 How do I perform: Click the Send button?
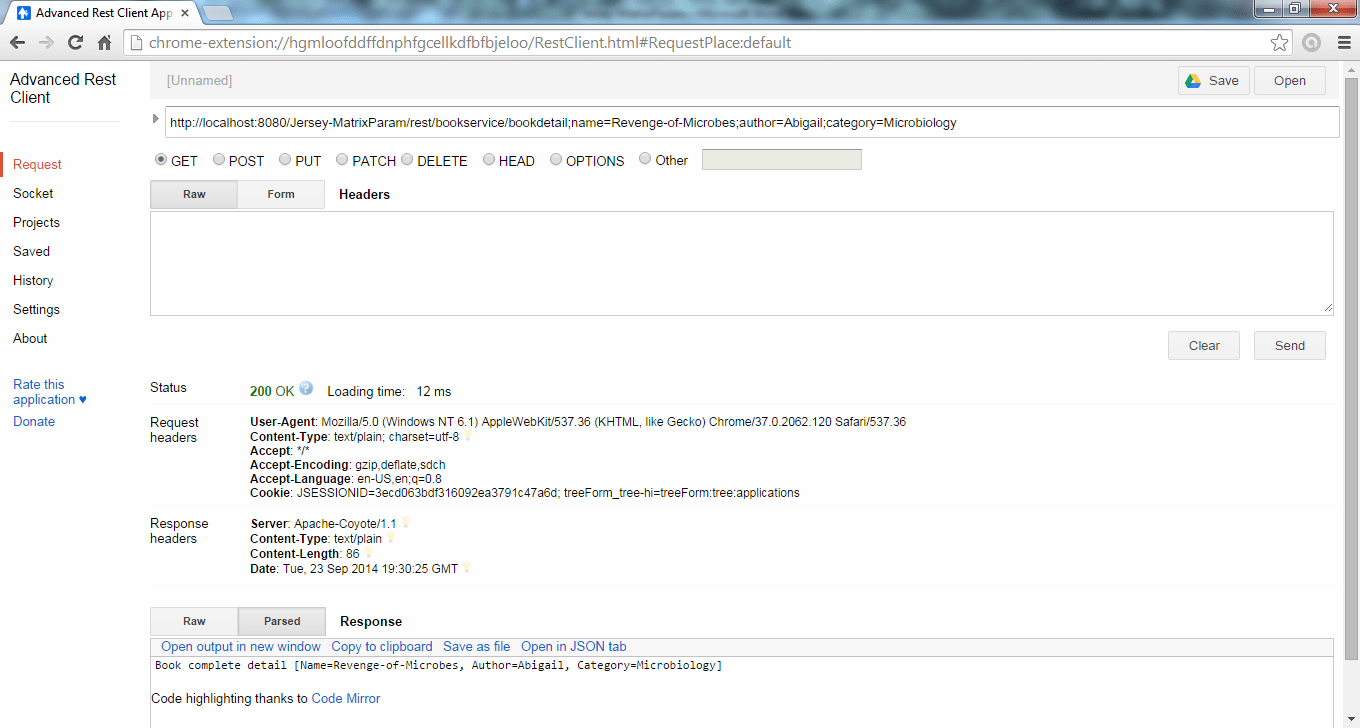click(x=1289, y=345)
